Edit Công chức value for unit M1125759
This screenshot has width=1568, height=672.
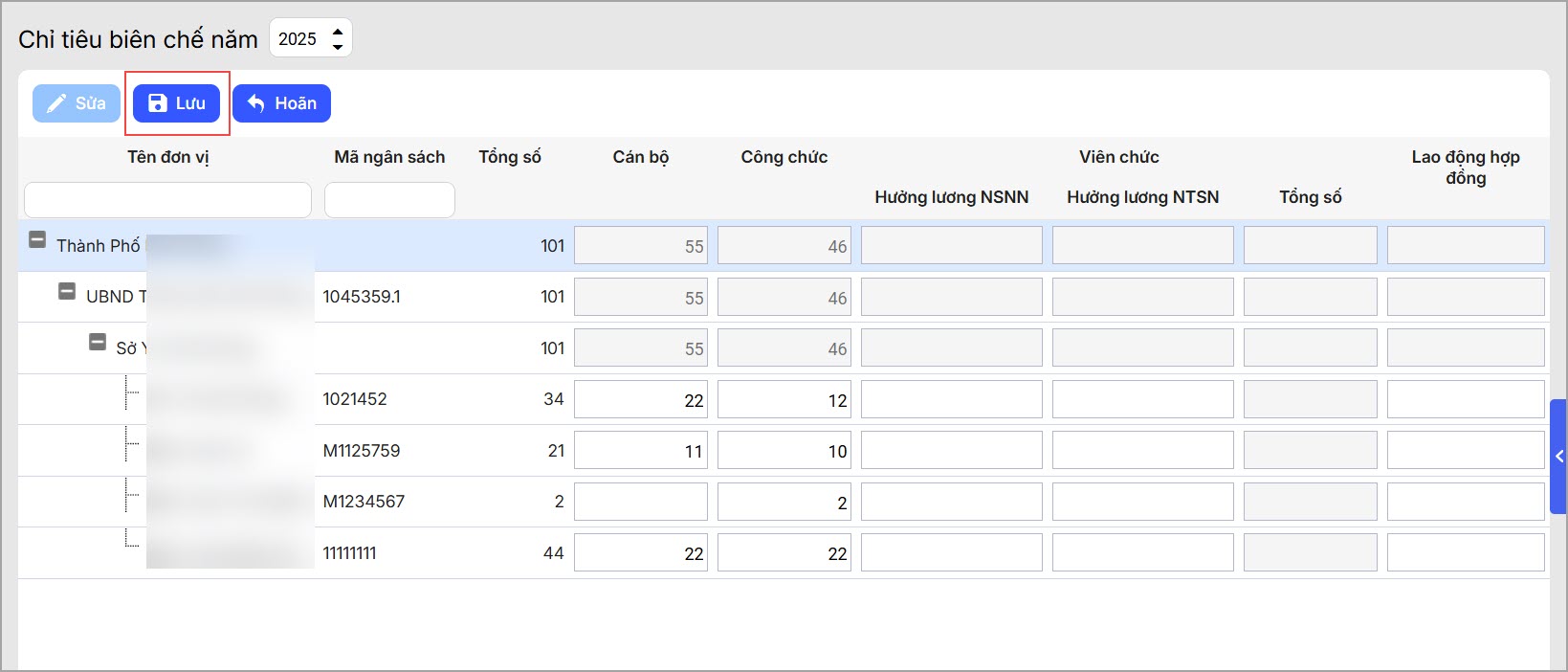tap(784, 451)
